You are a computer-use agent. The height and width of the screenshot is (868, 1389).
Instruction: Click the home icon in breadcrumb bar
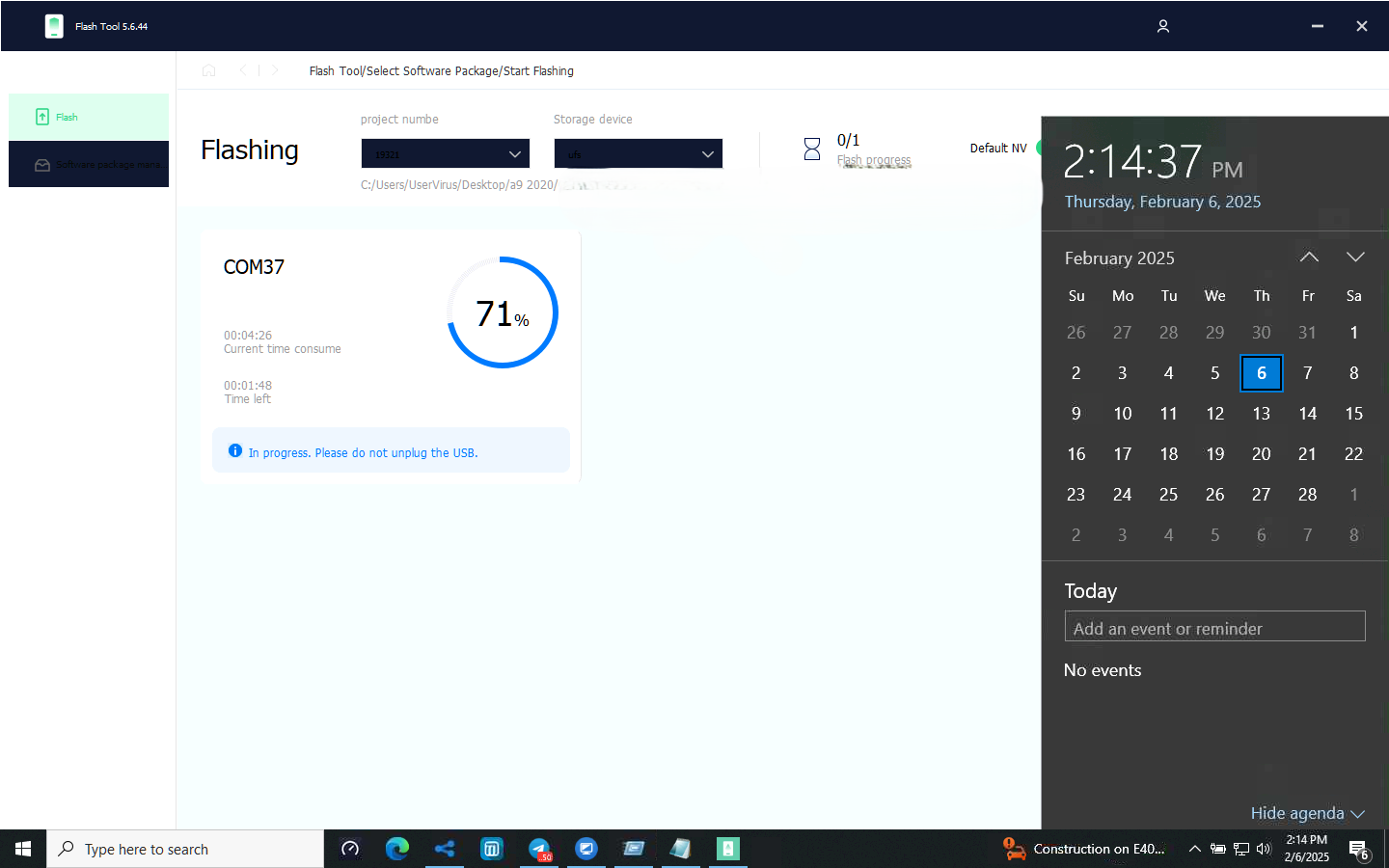coord(208,70)
